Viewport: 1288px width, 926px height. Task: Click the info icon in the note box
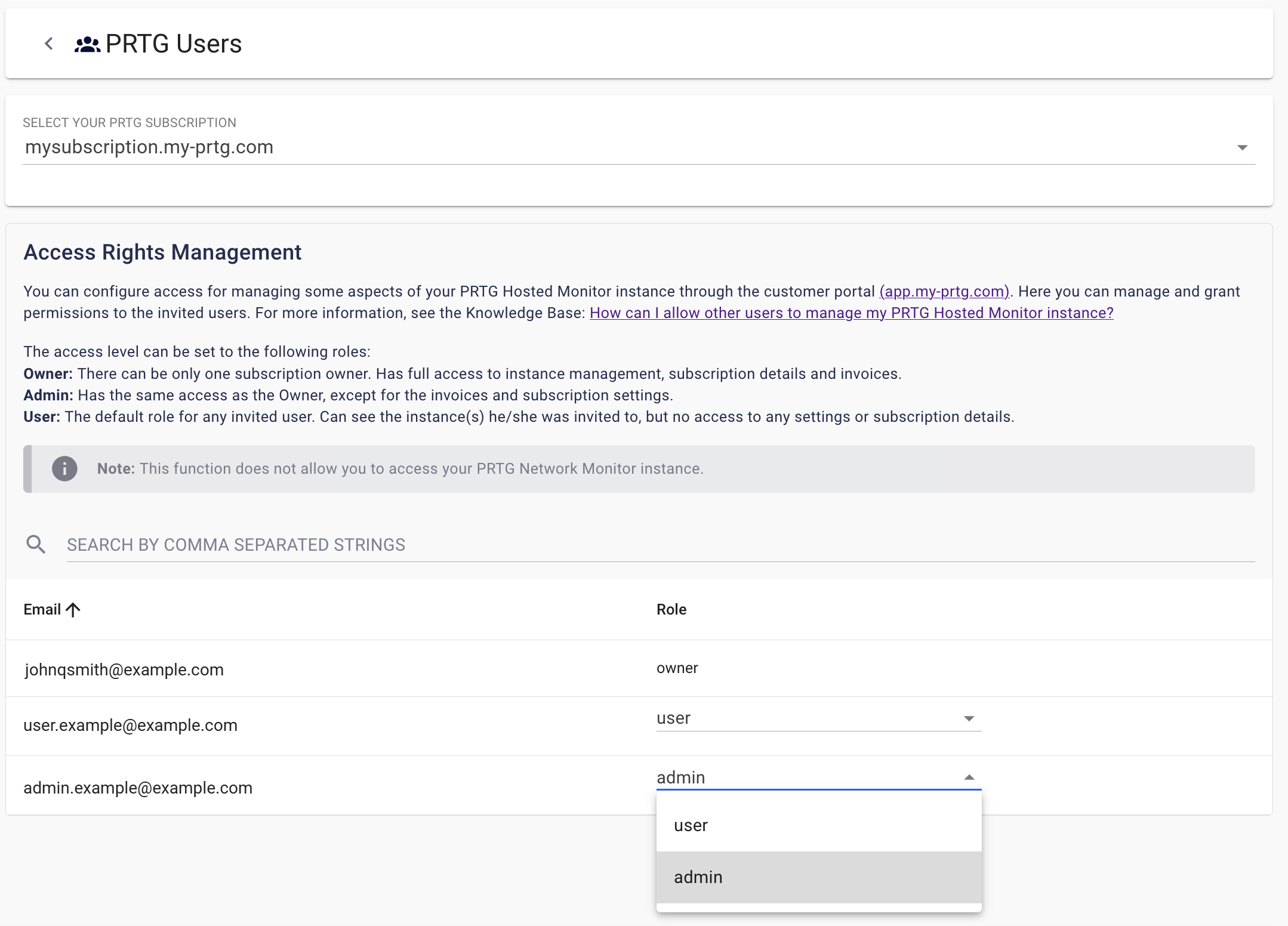(x=64, y=469)
